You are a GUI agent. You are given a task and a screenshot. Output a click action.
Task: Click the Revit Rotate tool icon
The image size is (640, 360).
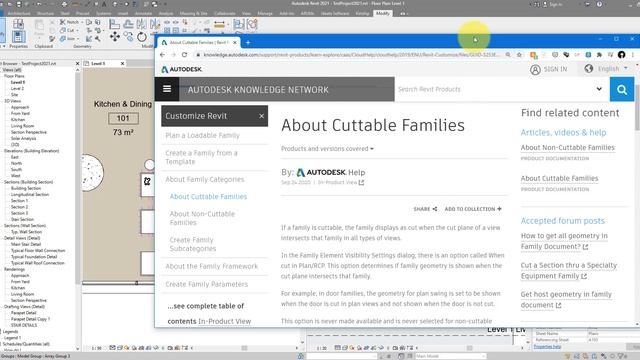click(141, 37)
